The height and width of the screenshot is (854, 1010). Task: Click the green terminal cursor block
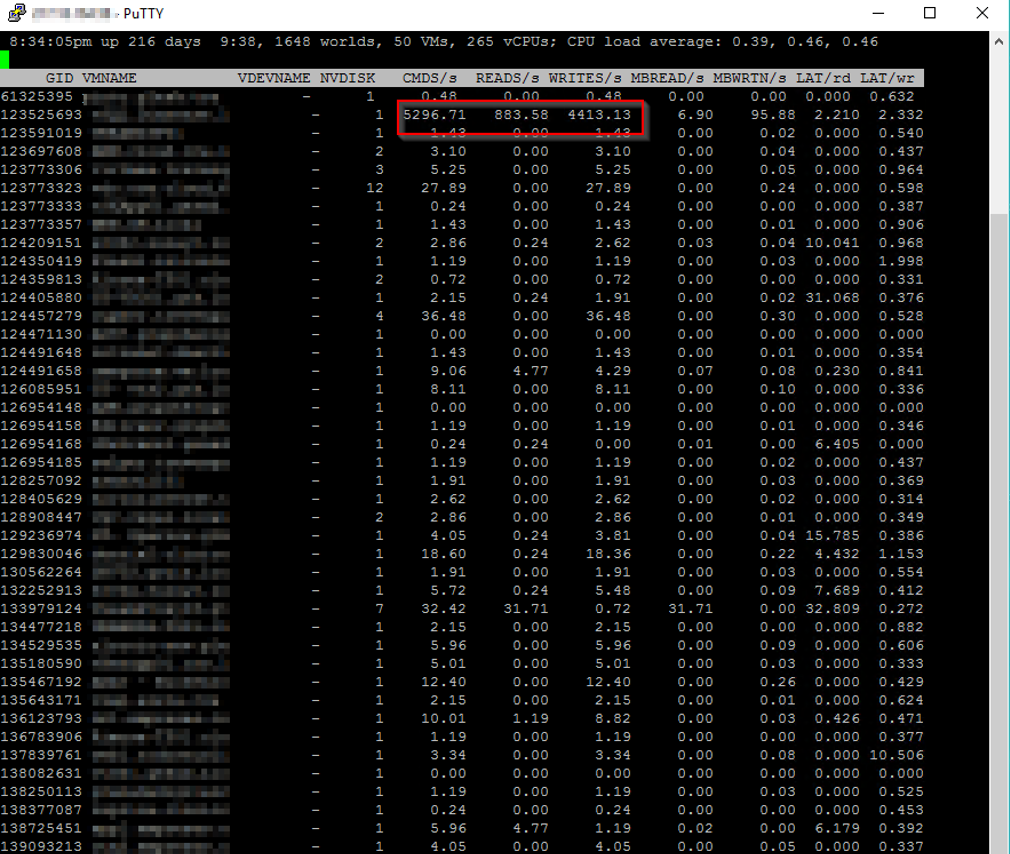pos(5,60)
